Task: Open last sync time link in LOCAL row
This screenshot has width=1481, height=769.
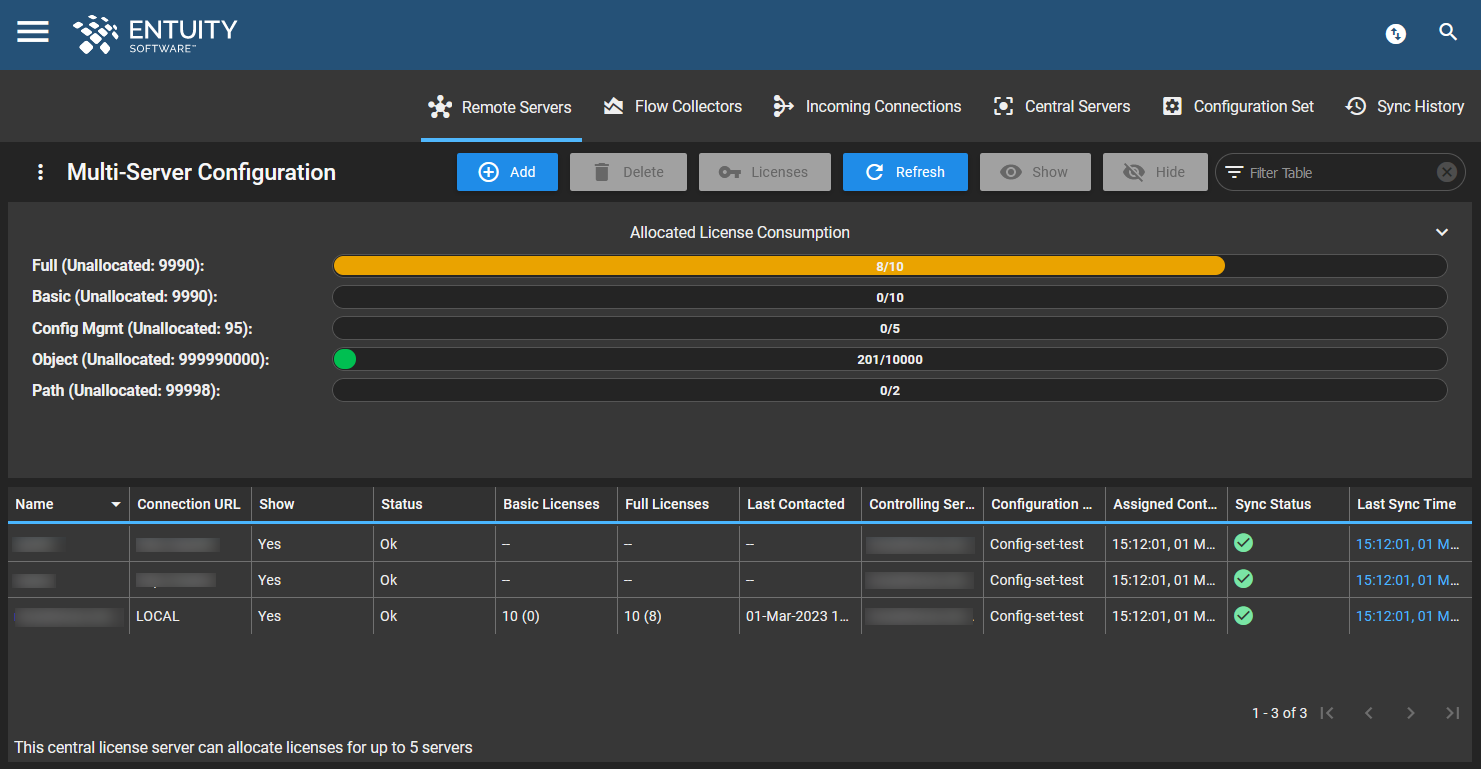Action: [x=1408, y=616]
